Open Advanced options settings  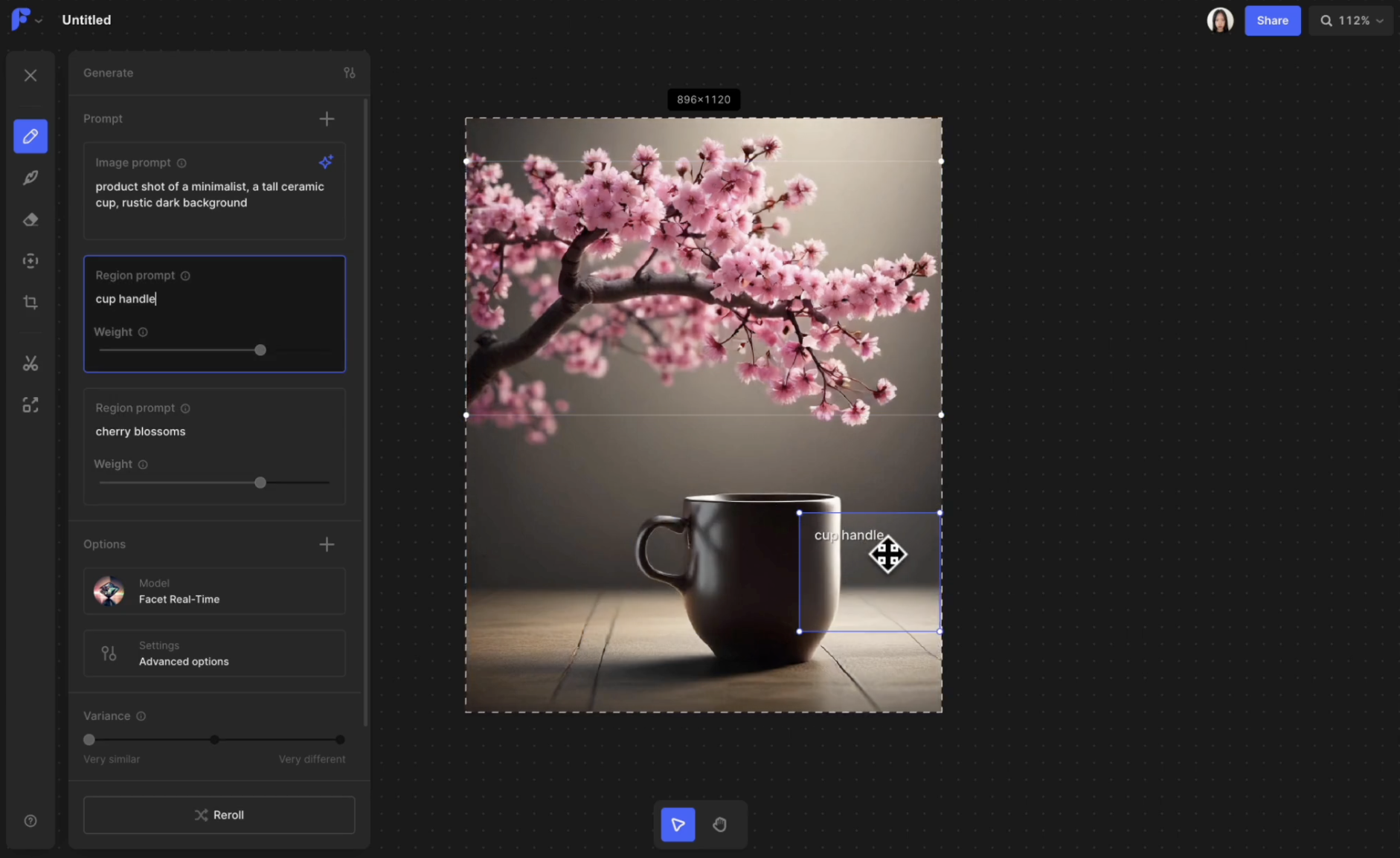[214, 654]
